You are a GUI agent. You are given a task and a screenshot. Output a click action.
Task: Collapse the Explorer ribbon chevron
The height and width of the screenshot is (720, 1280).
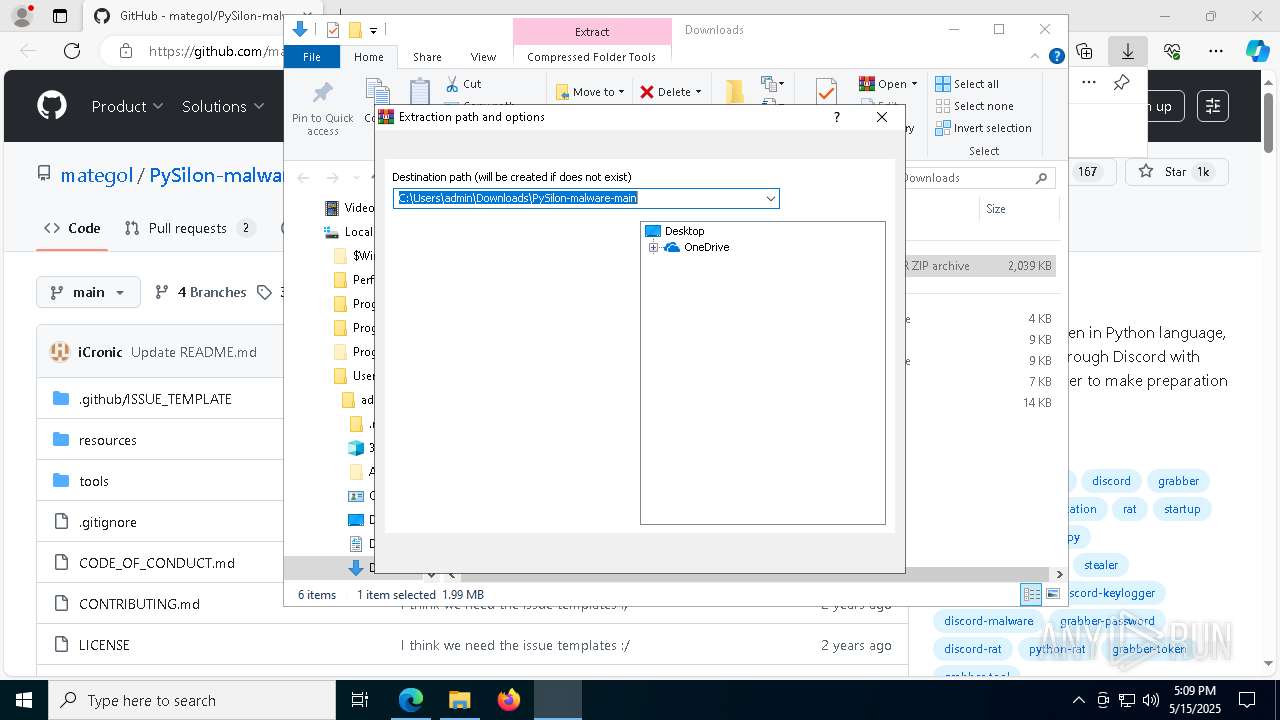(1037, 57)
